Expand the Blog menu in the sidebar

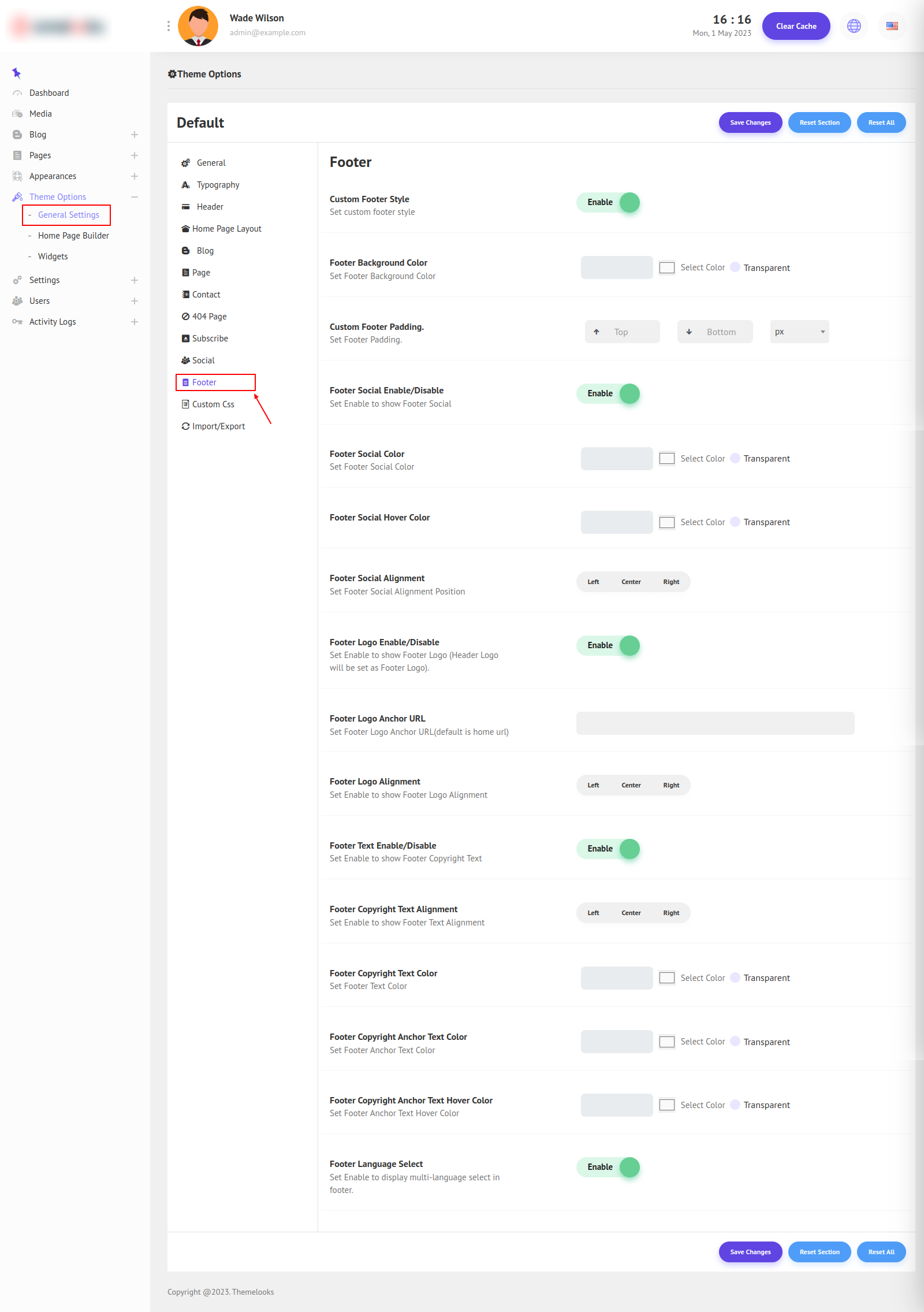[135, 135]
